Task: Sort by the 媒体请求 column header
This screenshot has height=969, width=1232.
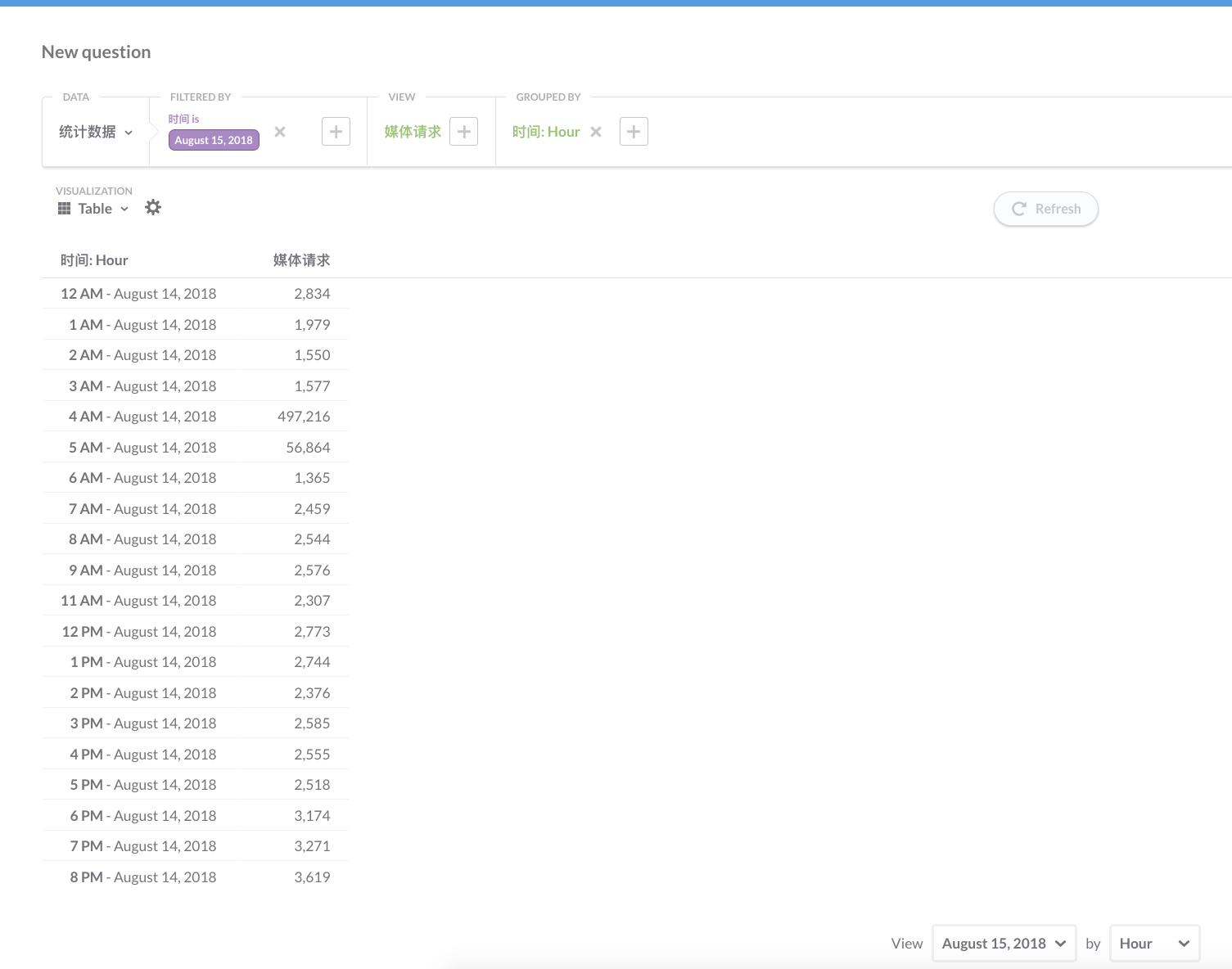Action: click(299, 259)
